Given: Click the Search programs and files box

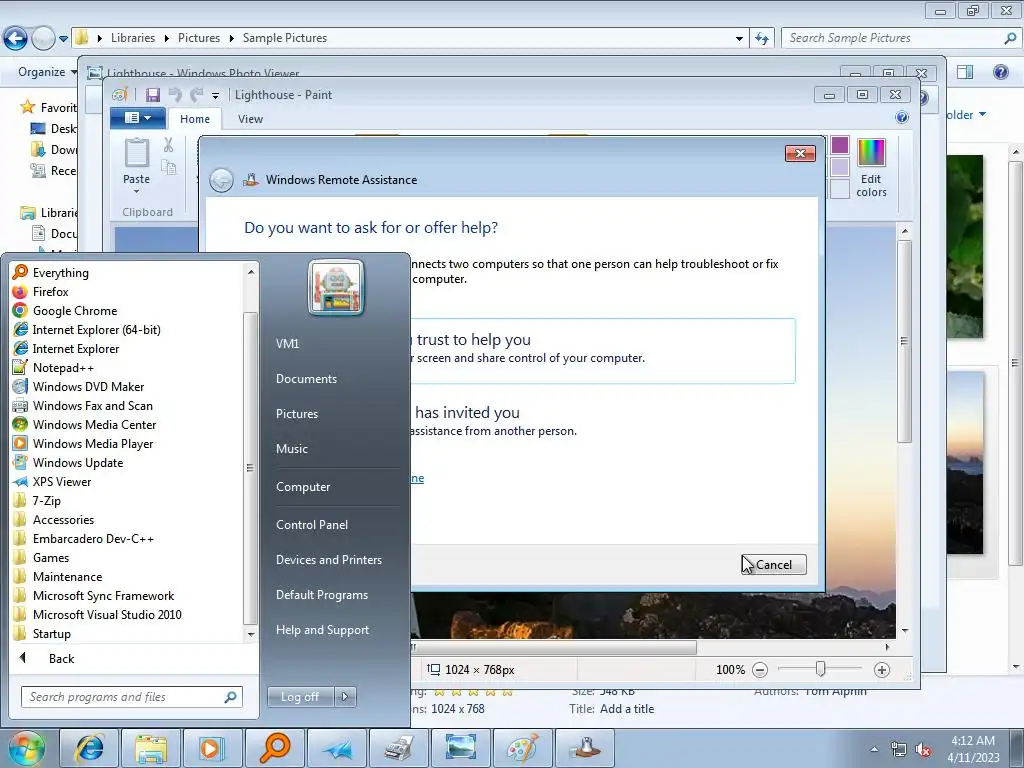Looking at the screenshot, I should pyautogui.click(x=132, y=697).
